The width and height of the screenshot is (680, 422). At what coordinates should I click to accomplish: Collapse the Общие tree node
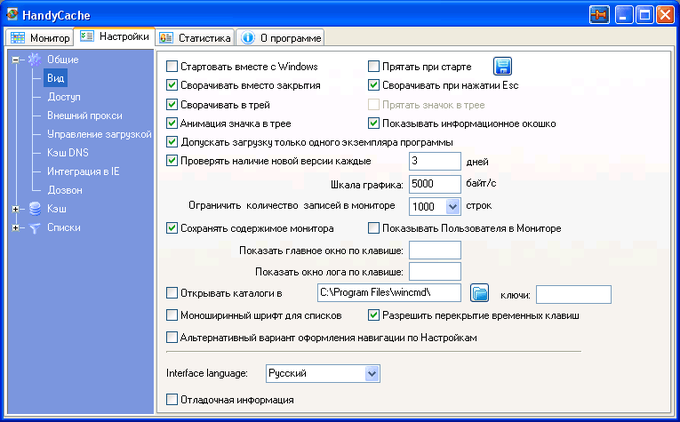coord(16,60)
